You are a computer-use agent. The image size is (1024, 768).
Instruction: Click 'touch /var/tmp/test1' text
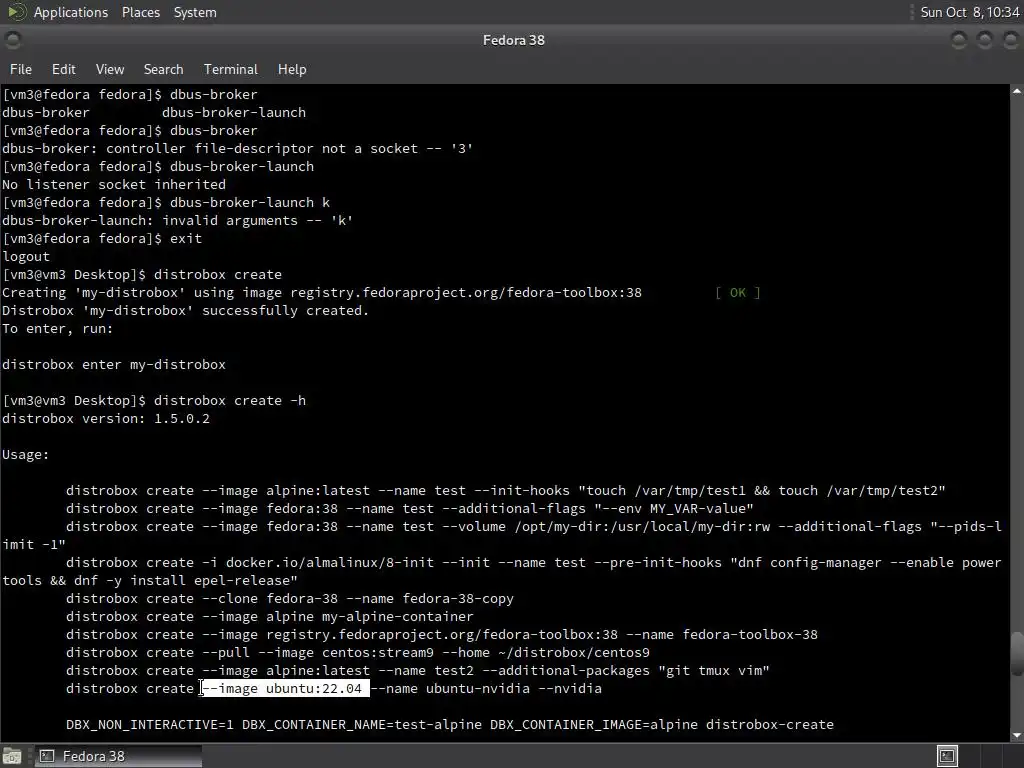coord(666,490)
